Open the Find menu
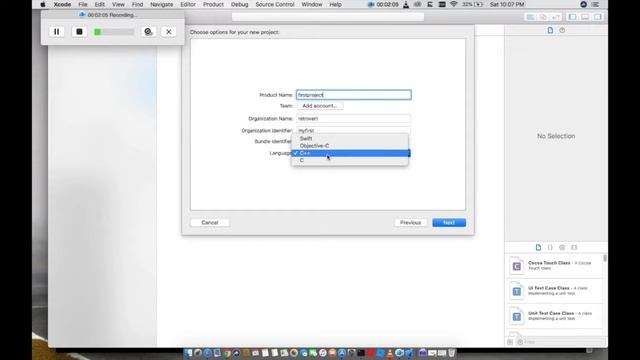 [137, 4]
